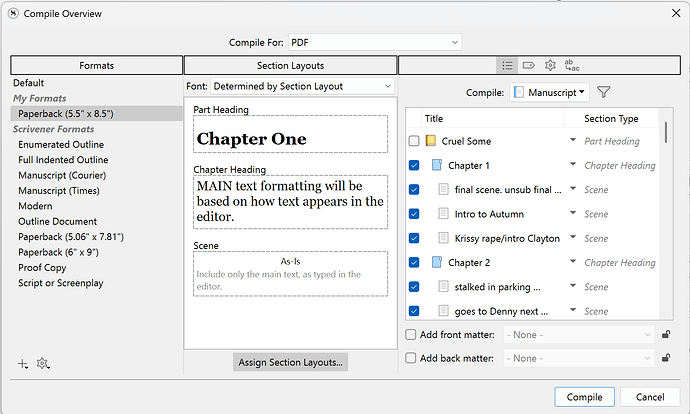Click the Compile button
Viewport: 690px width, 414px height.
pos(584,397)
